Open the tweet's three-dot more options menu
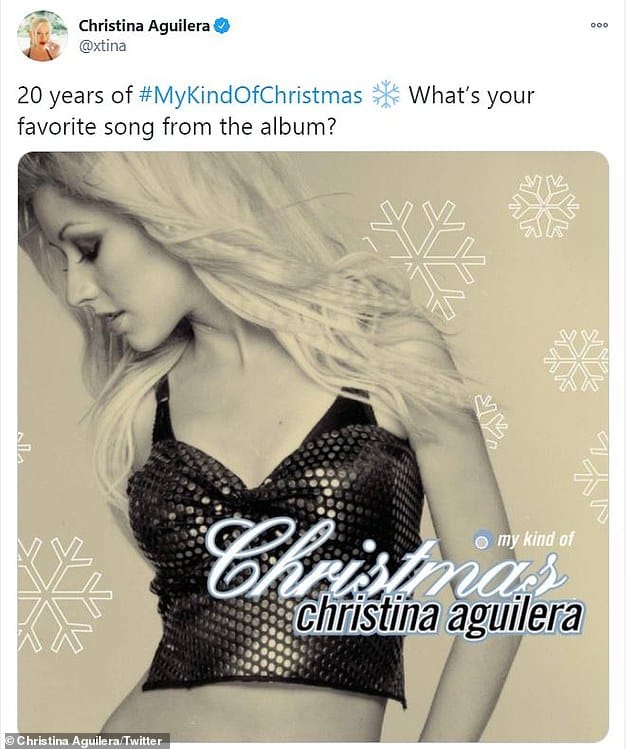The image size is (634, 749). click(x=599, y=25)
